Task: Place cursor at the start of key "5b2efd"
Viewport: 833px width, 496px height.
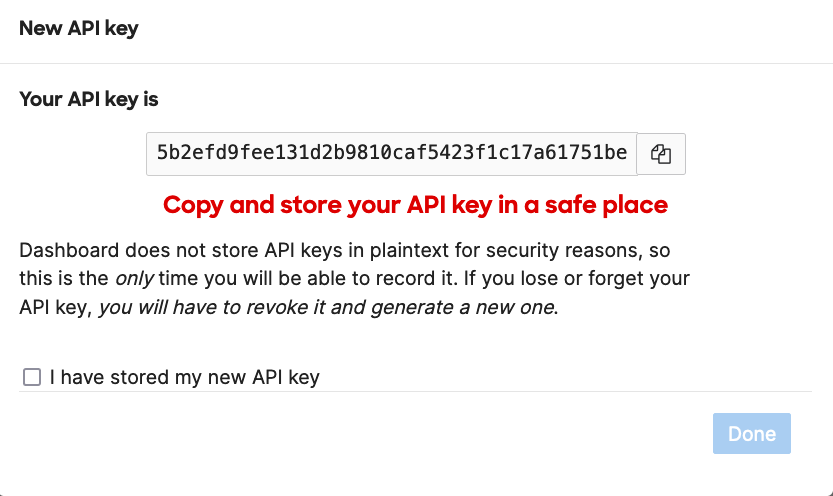Action: click(x=159, y=154)
